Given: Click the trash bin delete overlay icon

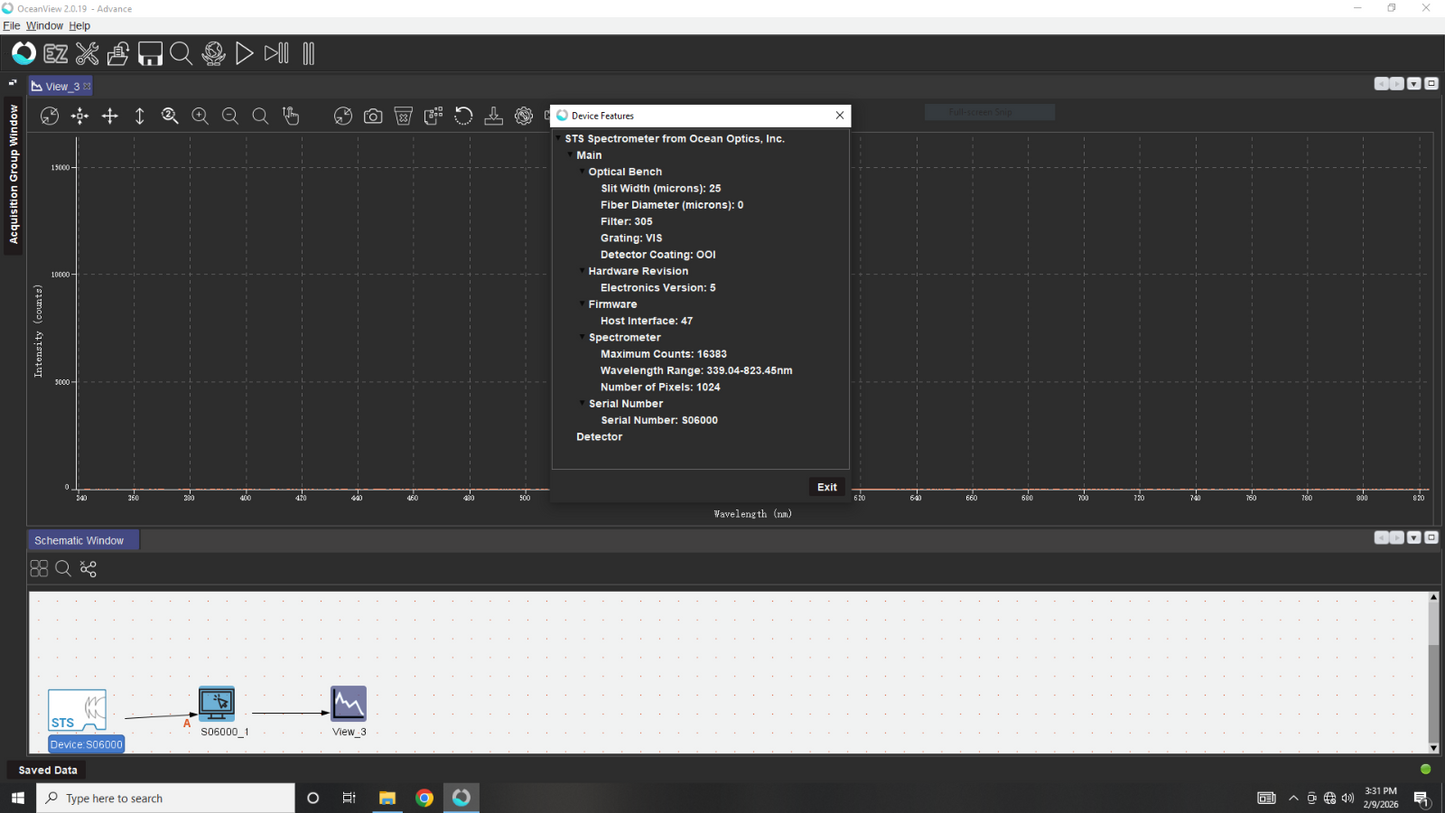Looking at the screenshot, I should click(x=403, y=116).
